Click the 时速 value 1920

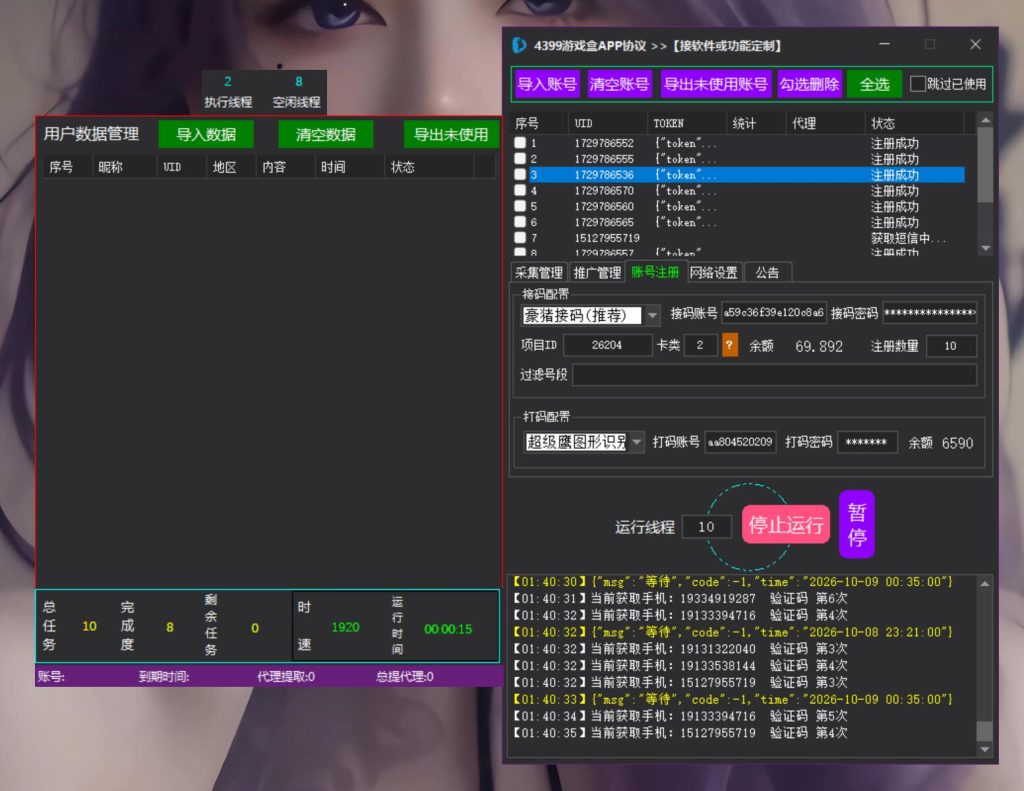(x=345, y=627)
